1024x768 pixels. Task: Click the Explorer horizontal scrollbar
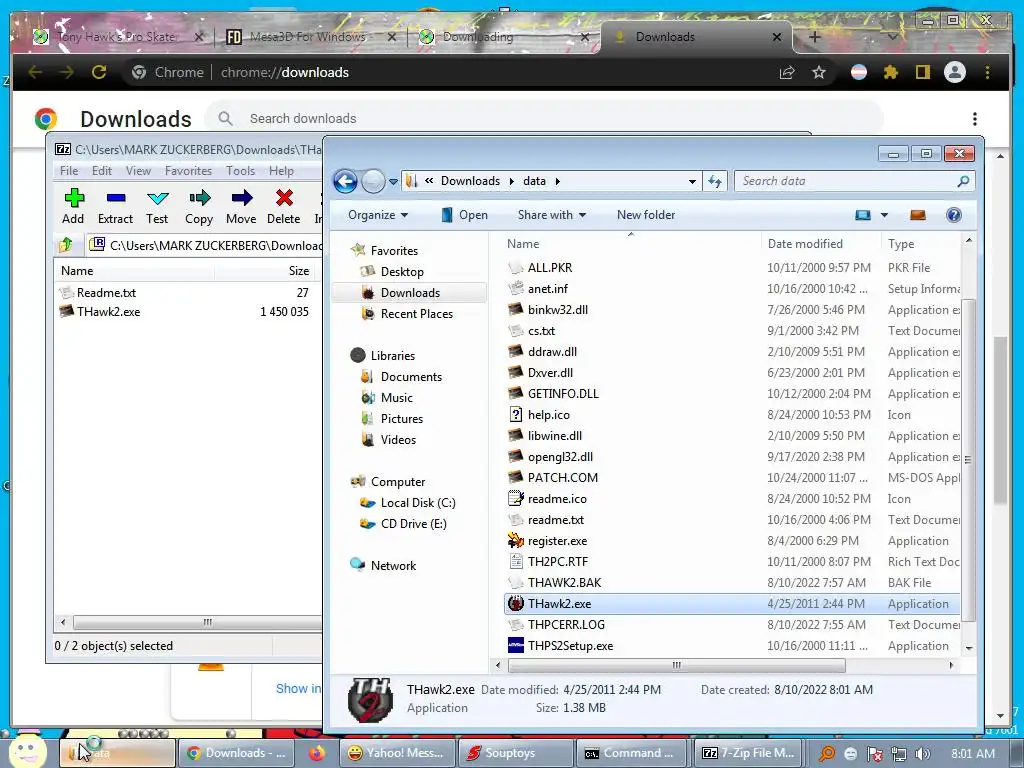click(677, 665)
